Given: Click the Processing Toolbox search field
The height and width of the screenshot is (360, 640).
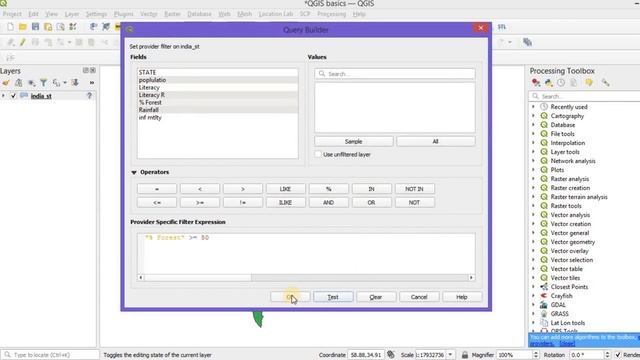Looking at the screenshot, I should coord(584,96).
